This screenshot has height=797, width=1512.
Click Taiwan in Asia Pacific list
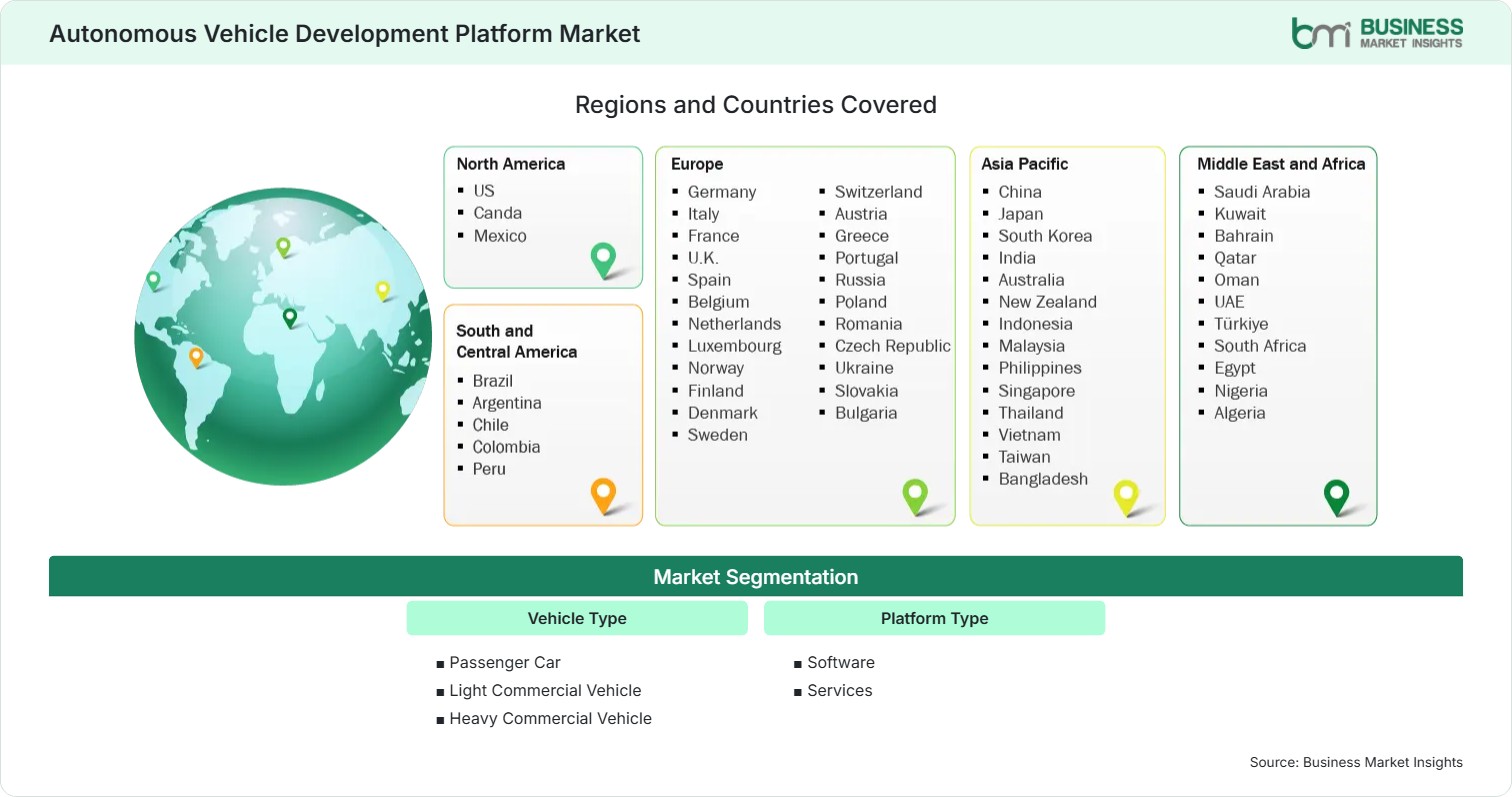[1023, 457]
